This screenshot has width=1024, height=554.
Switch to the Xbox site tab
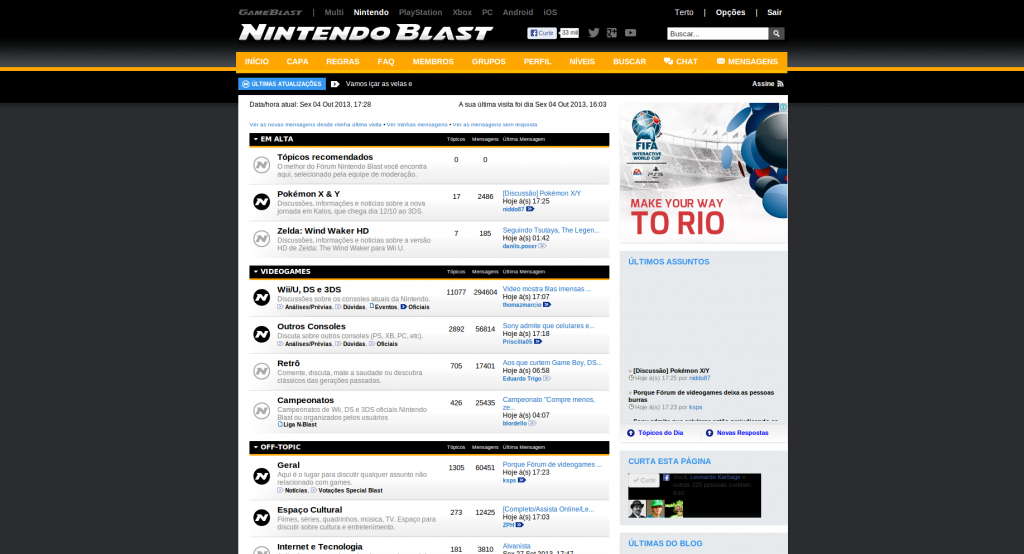click(x=462, y=12)
